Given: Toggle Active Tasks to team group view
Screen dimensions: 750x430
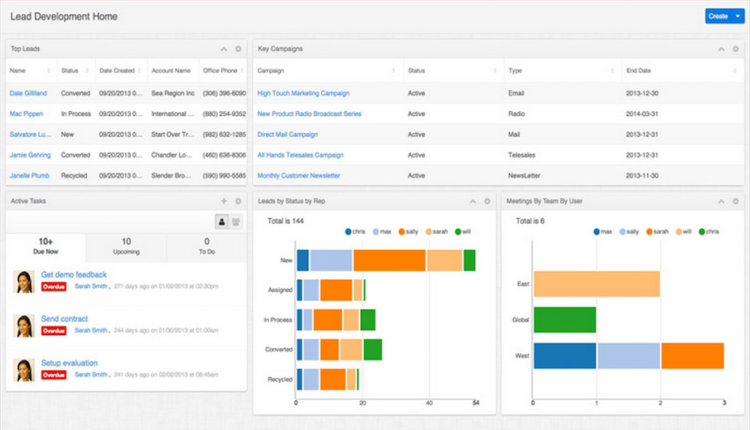Looking at the screenshot, I should pos(237,221).
